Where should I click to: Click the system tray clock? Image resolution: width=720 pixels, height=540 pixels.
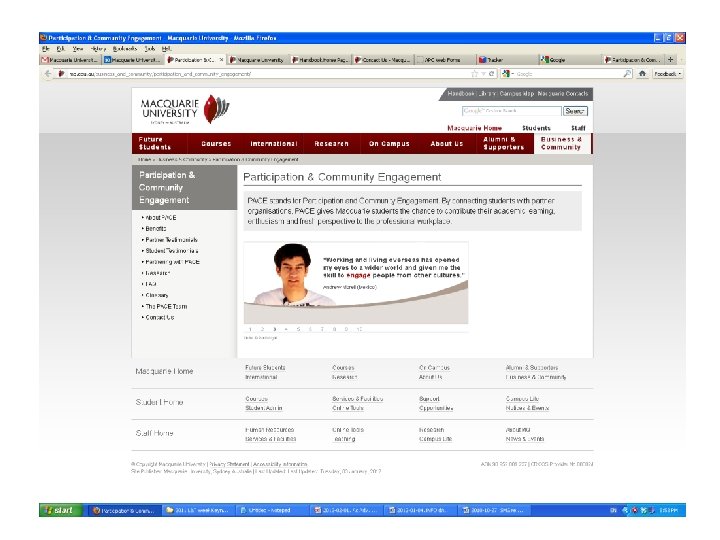tap(668, 510)
